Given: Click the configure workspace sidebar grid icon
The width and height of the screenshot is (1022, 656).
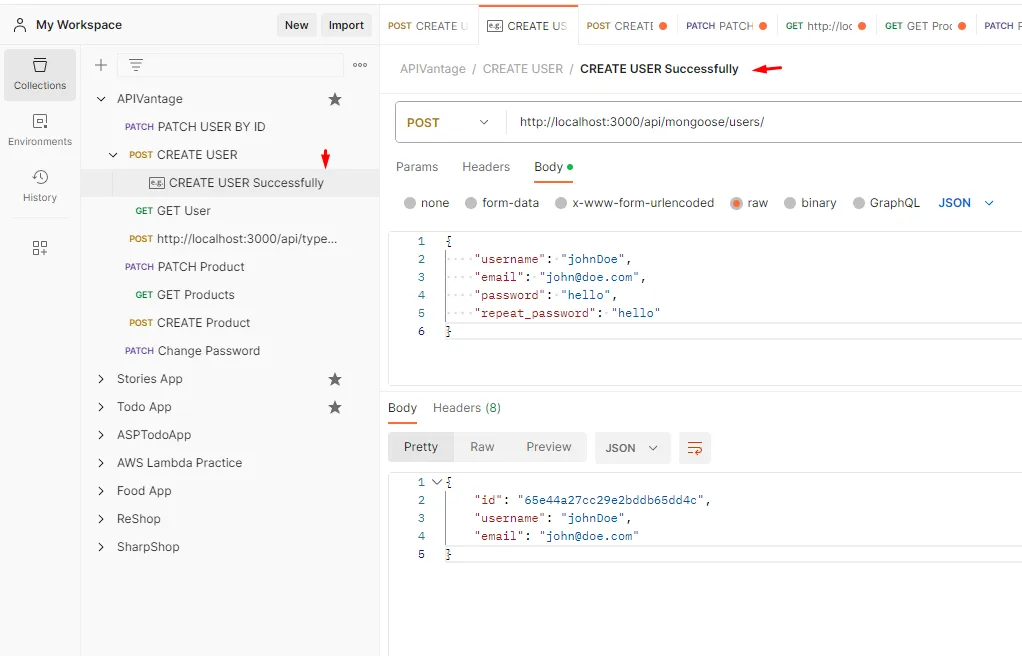Looking at the screenshot, I should tap(40, 248).
